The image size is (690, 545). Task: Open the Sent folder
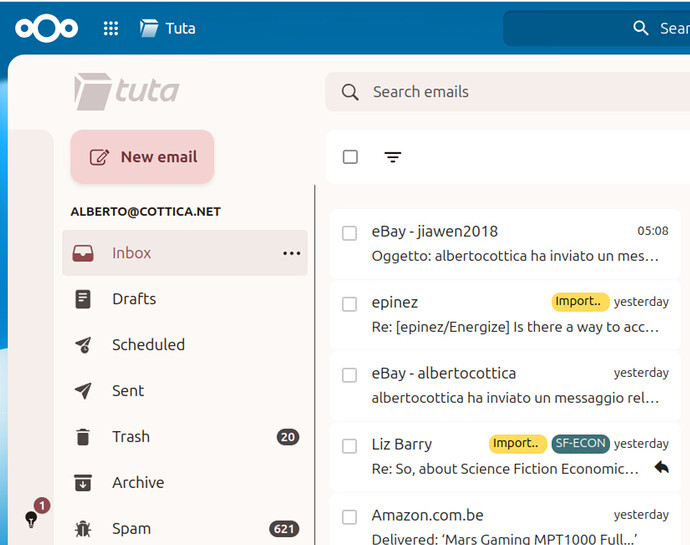(185, 391)
